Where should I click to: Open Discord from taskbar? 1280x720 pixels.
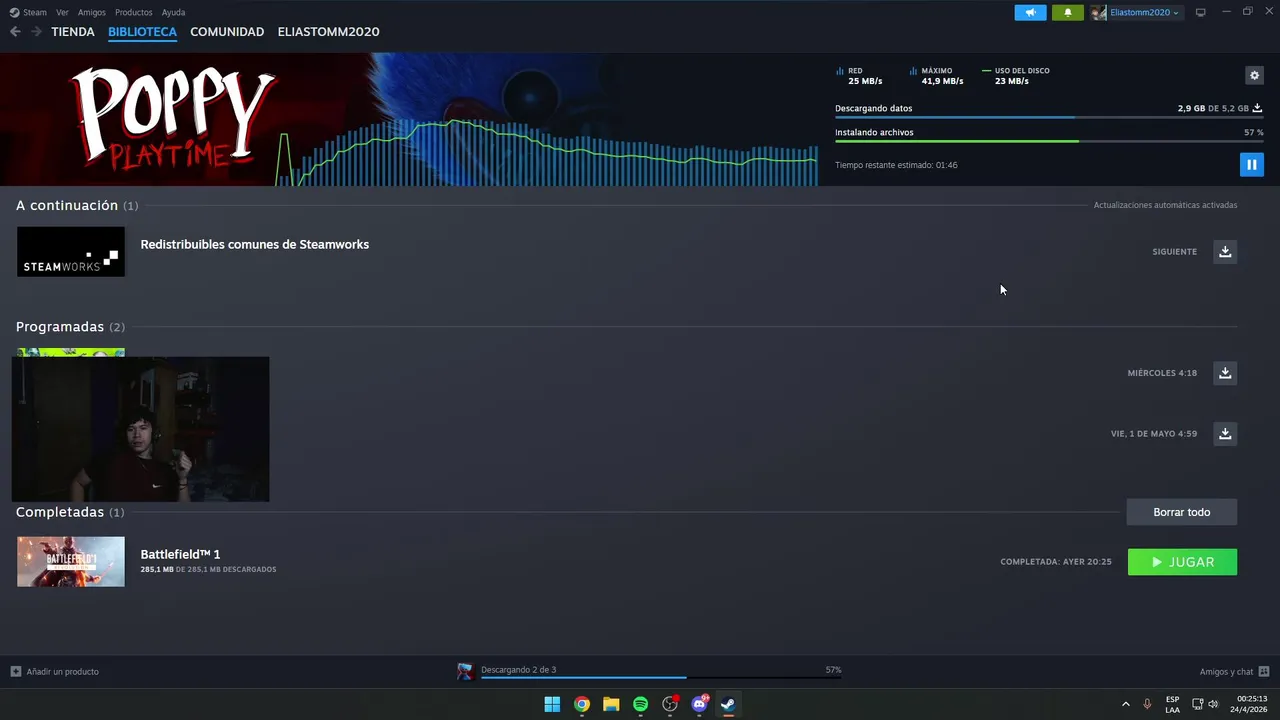[700, 704]
